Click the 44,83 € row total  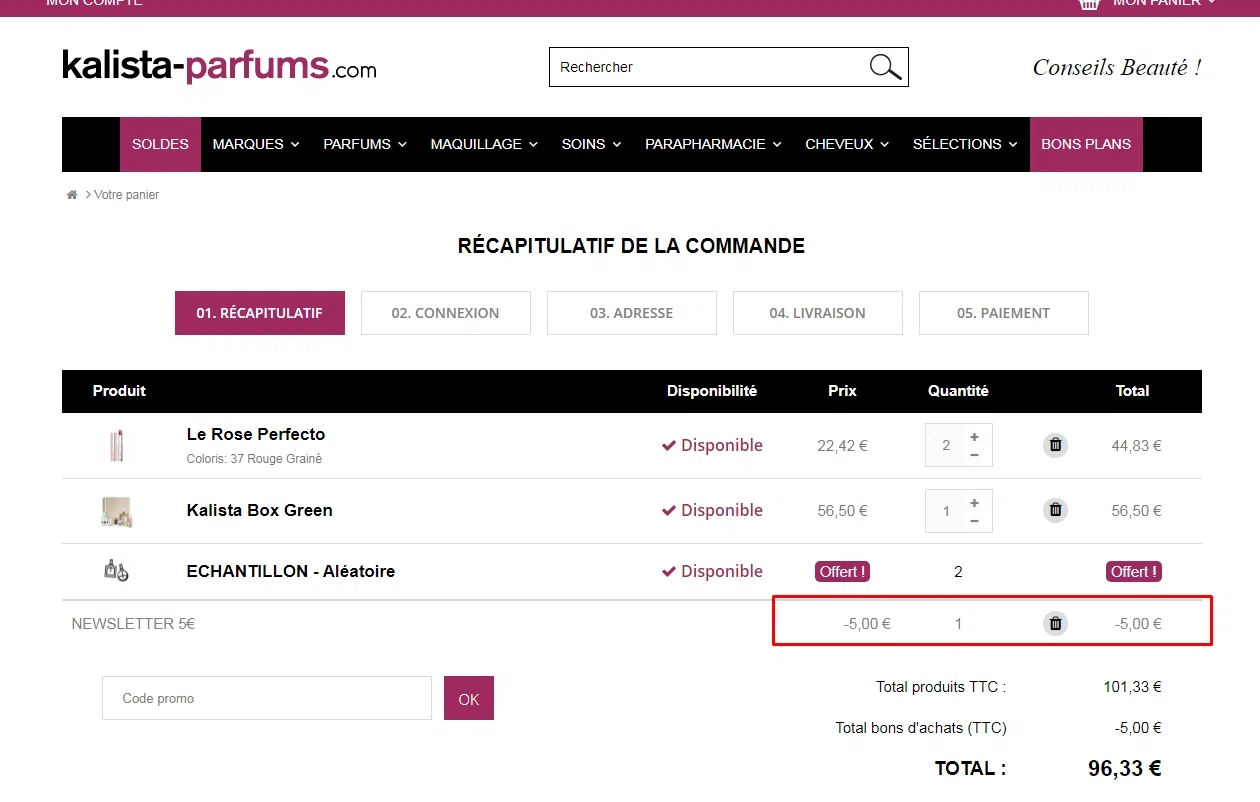click(x=1136, y=446)
